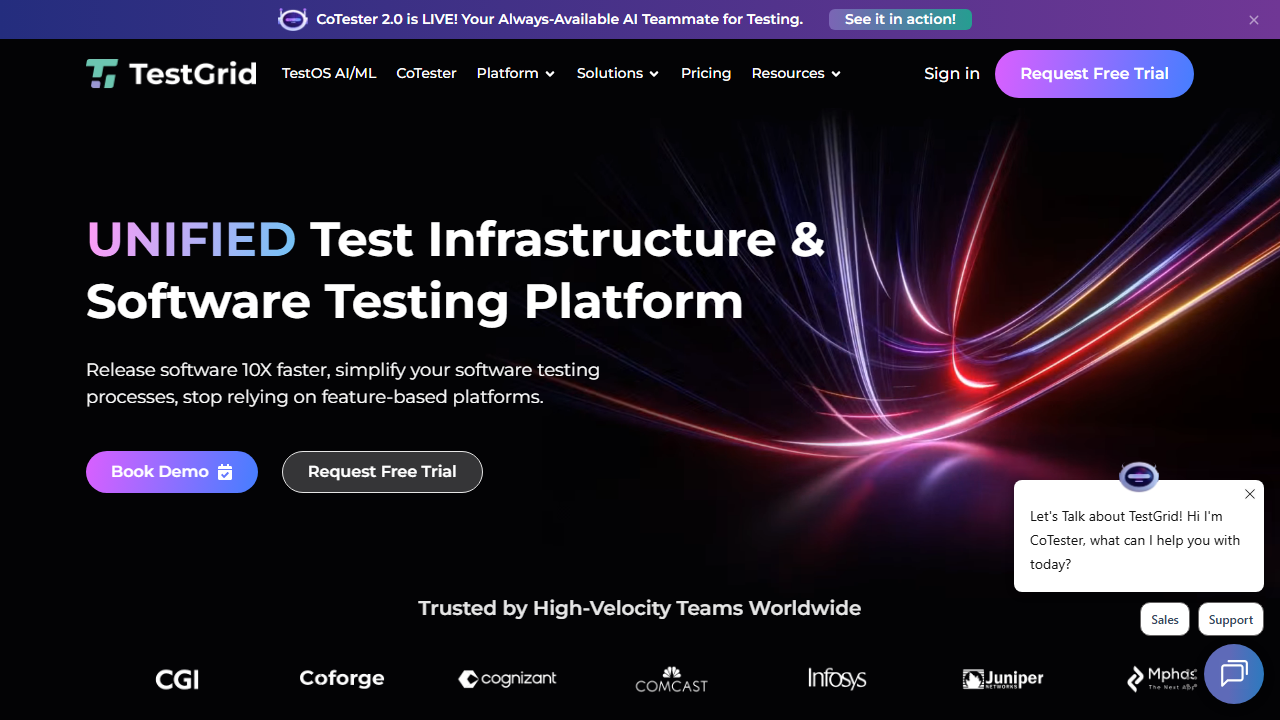
Task: Click the See it in action! button
Action: click(x=900, y=19)
